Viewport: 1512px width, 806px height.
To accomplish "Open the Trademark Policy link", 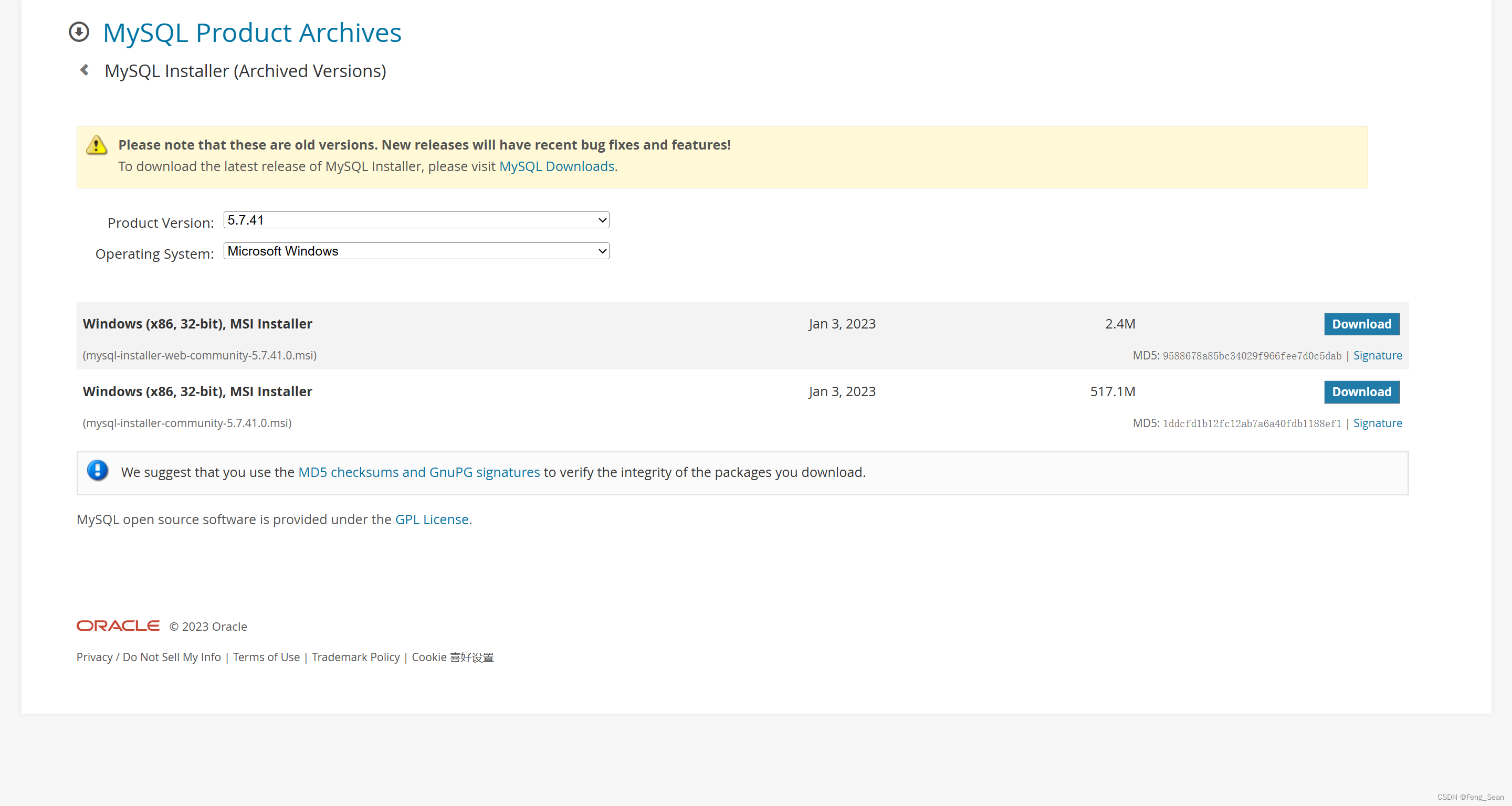I will pyautogui.click(x=356, y=657).
